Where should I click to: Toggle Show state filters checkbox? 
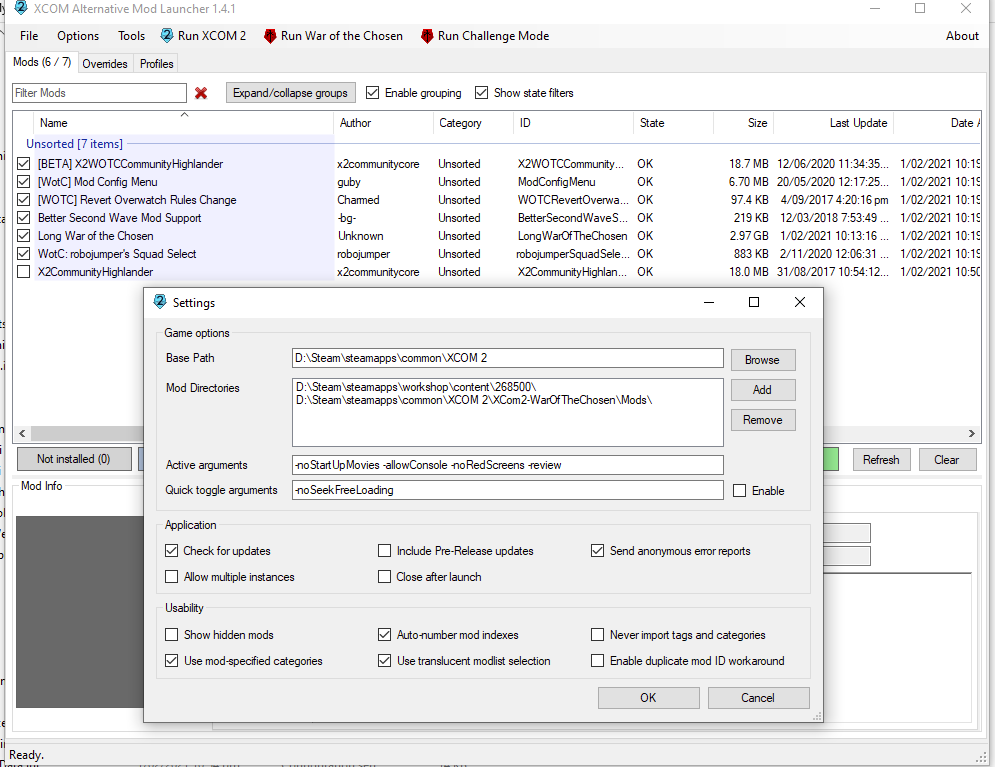point(482,93)
